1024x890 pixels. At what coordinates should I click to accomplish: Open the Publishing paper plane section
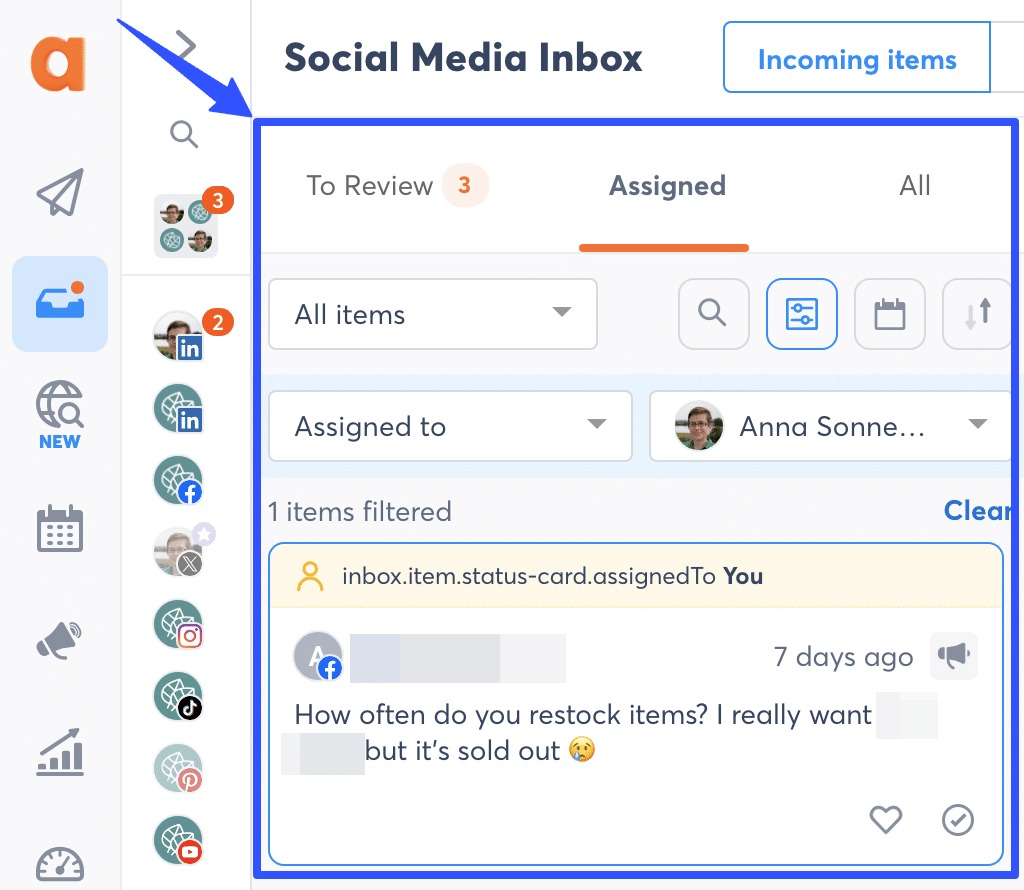pyautogui.click(x=59, y=192)
